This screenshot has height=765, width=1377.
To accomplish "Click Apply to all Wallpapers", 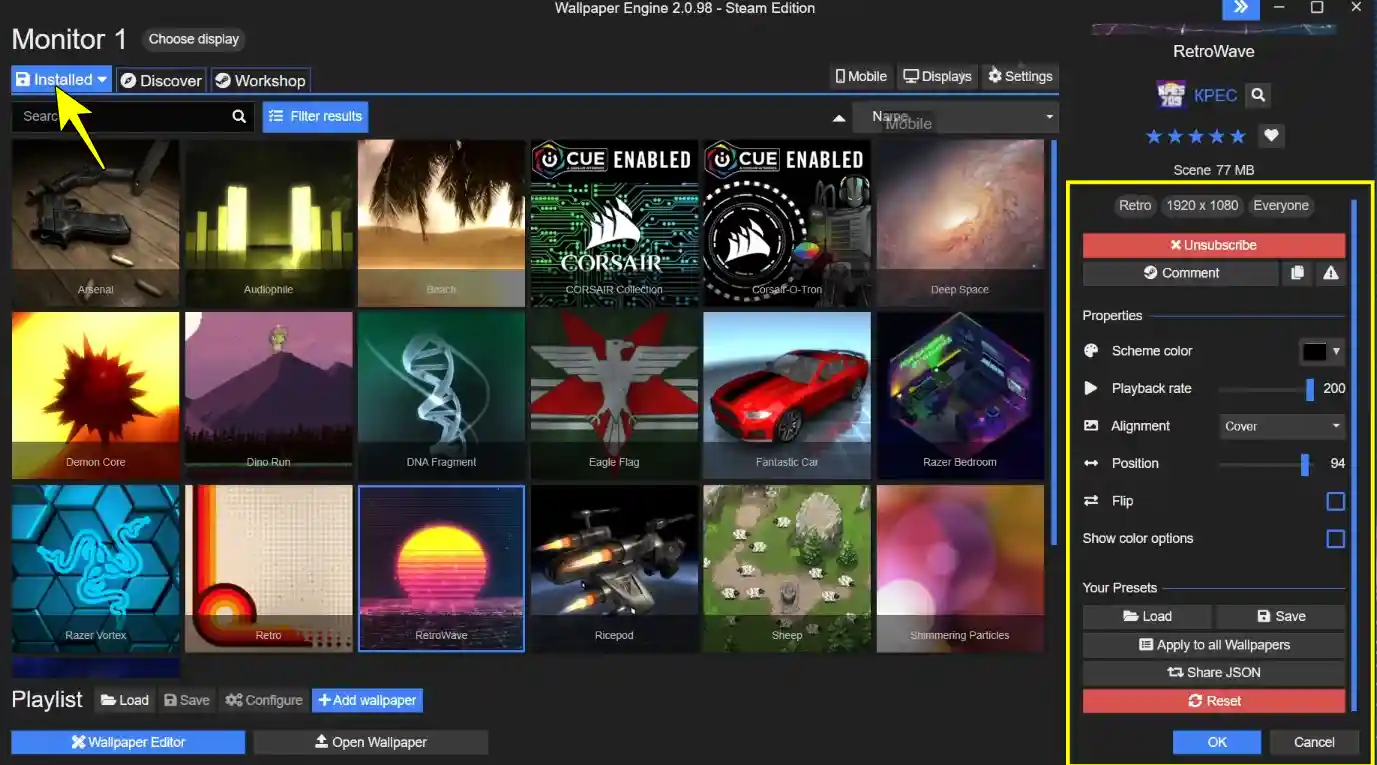I will pyautogui.click(x=1214, y=645).
